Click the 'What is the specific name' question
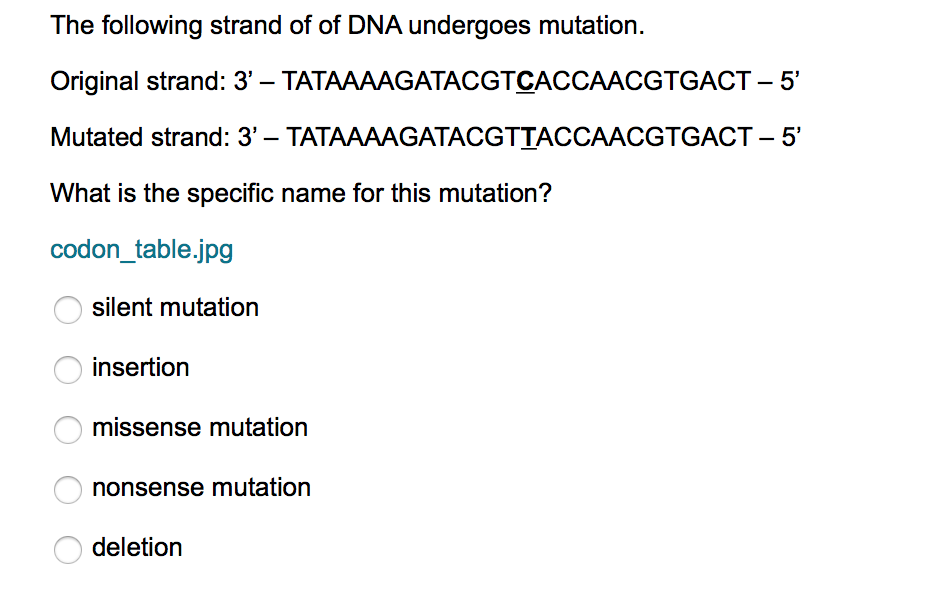 pyautogui.click(x=301, y=194)
